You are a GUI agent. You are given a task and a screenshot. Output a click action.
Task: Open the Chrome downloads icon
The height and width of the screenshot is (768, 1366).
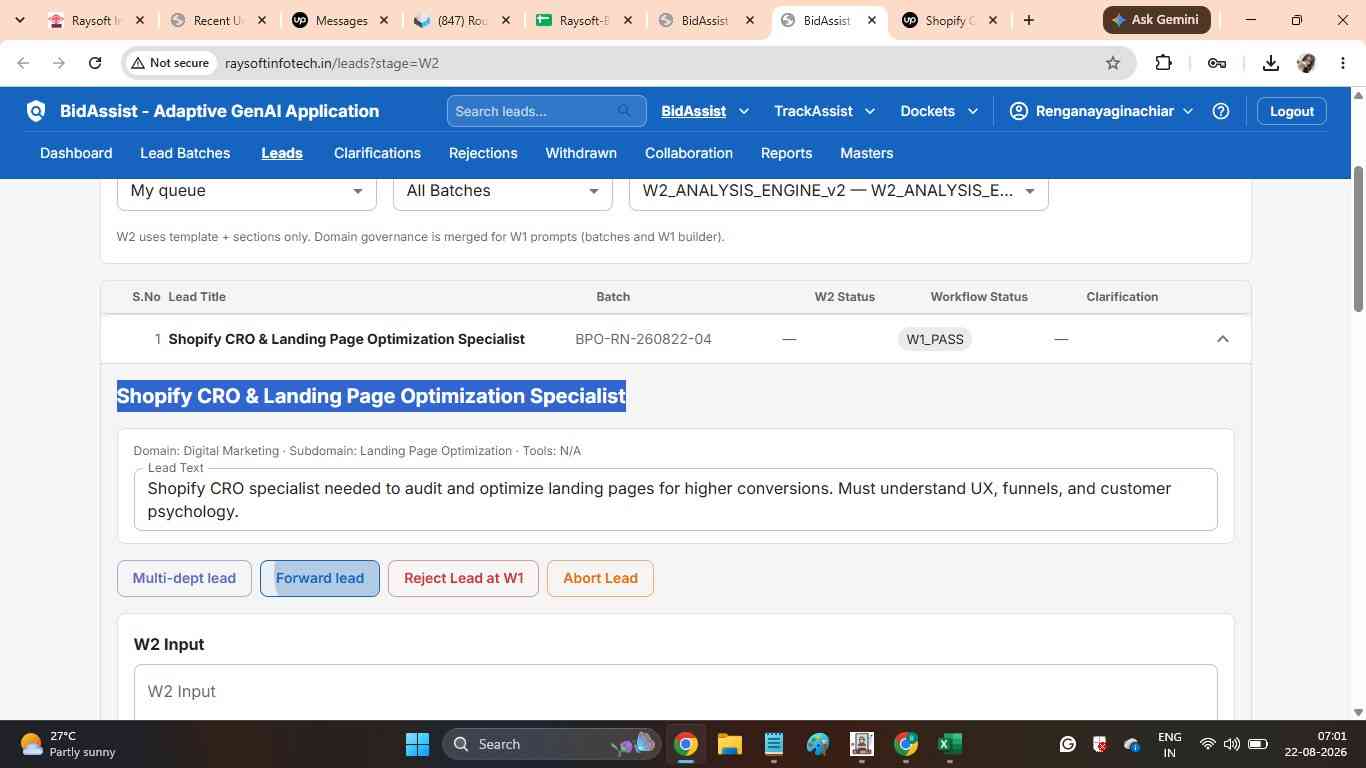coord(1270,63)
